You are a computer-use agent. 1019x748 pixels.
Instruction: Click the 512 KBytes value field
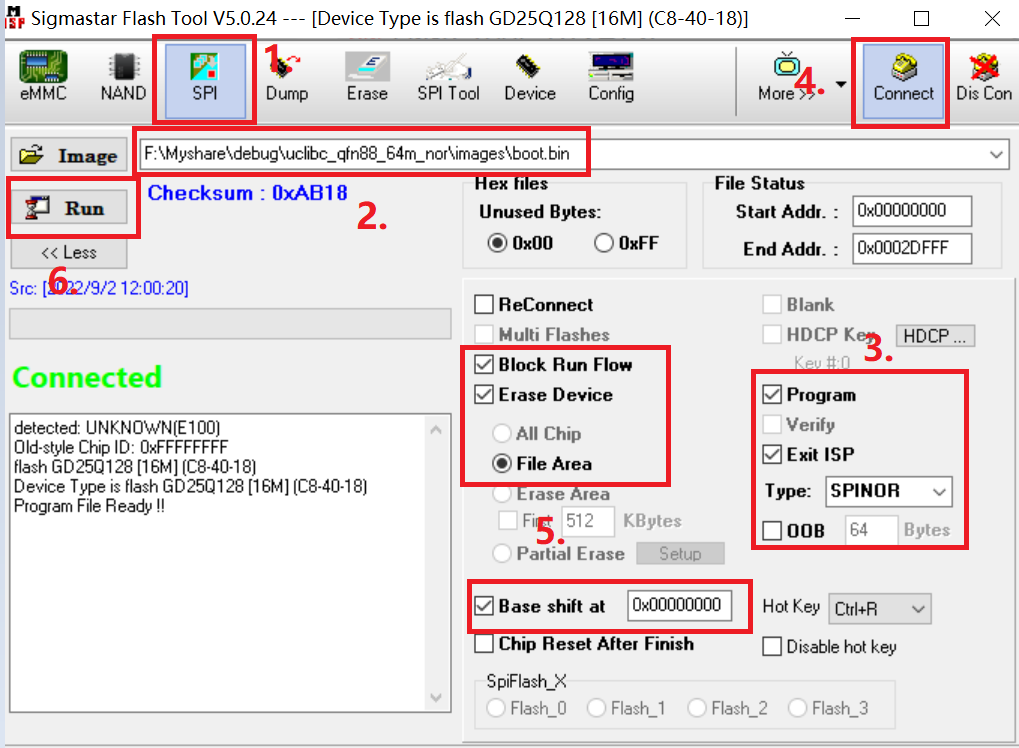(x=587, y=521)
